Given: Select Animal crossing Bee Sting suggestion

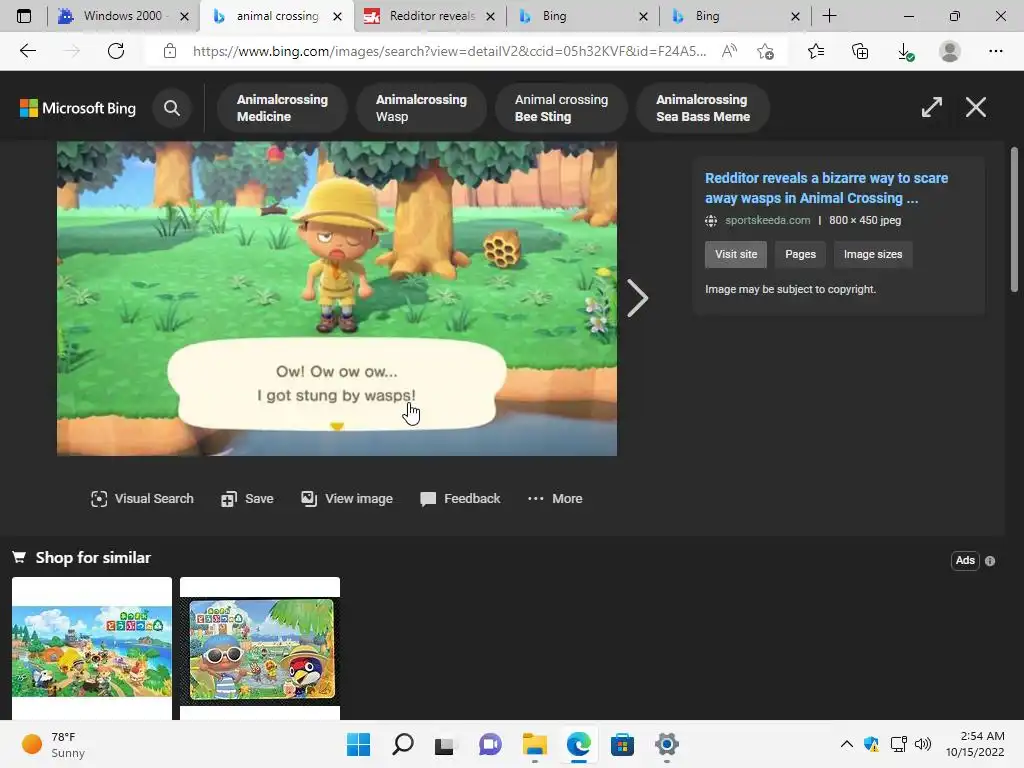Looking at the screenshot, I should tap(561, 108).
